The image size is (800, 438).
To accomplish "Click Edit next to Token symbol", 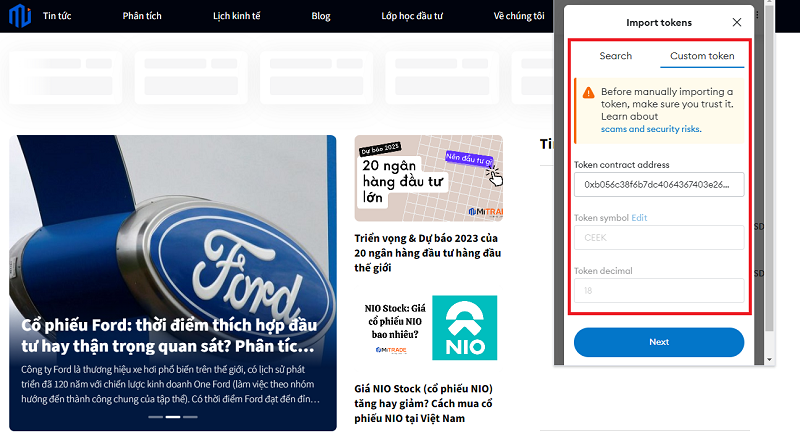I will coord(639,217).
